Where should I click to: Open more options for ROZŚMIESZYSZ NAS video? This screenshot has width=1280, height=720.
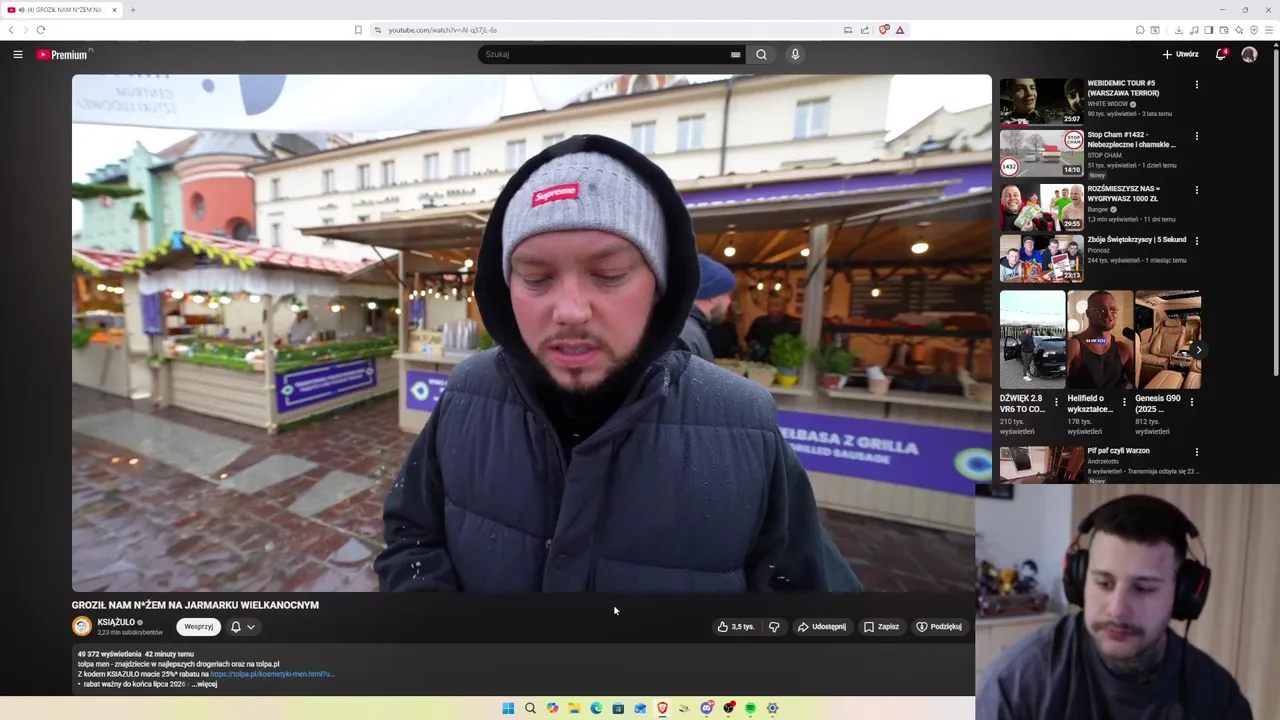pos(1196,190)
